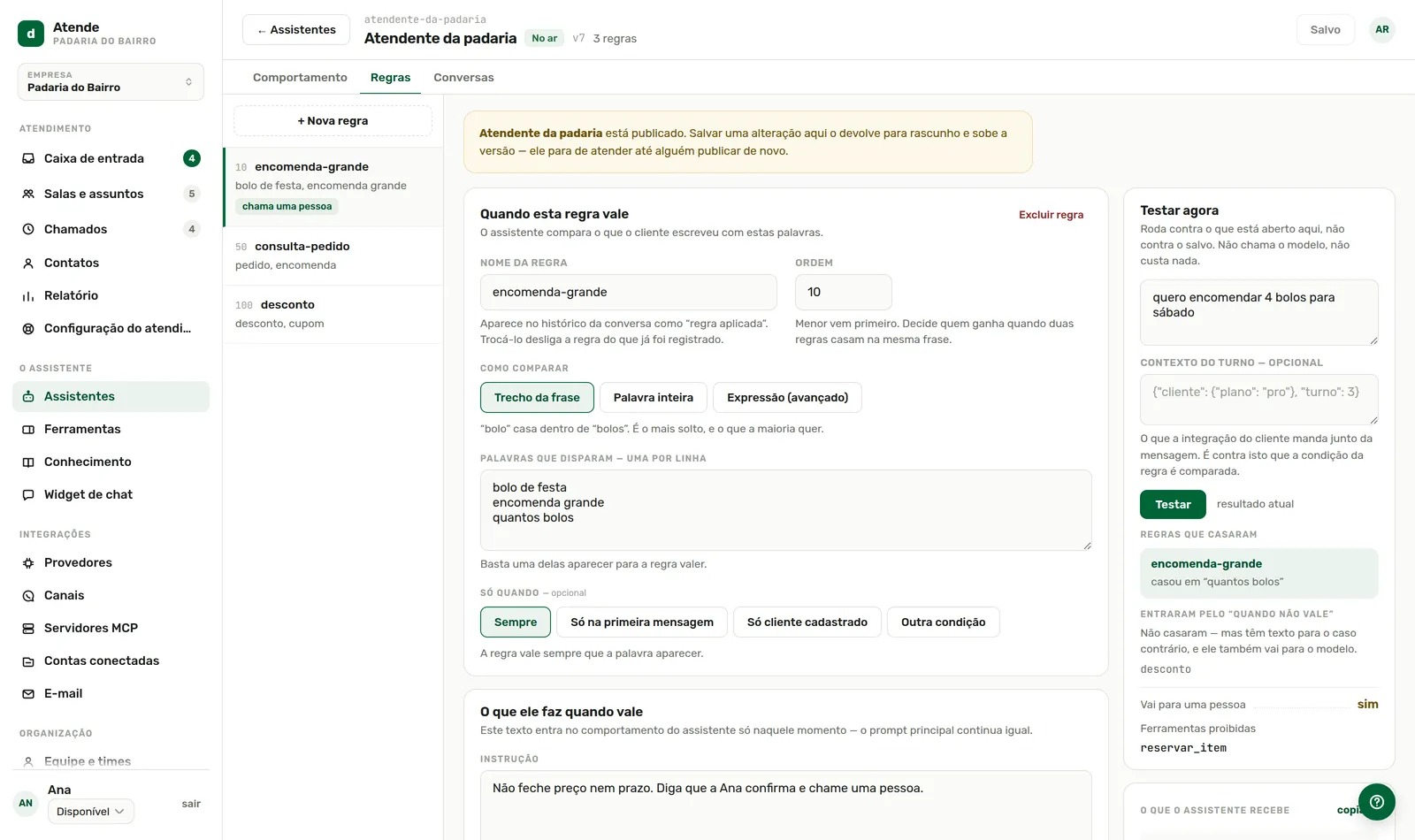Viewport: 1415px width, 840px height.
Task: Run the Testar button
Action: coord(1173,504)
